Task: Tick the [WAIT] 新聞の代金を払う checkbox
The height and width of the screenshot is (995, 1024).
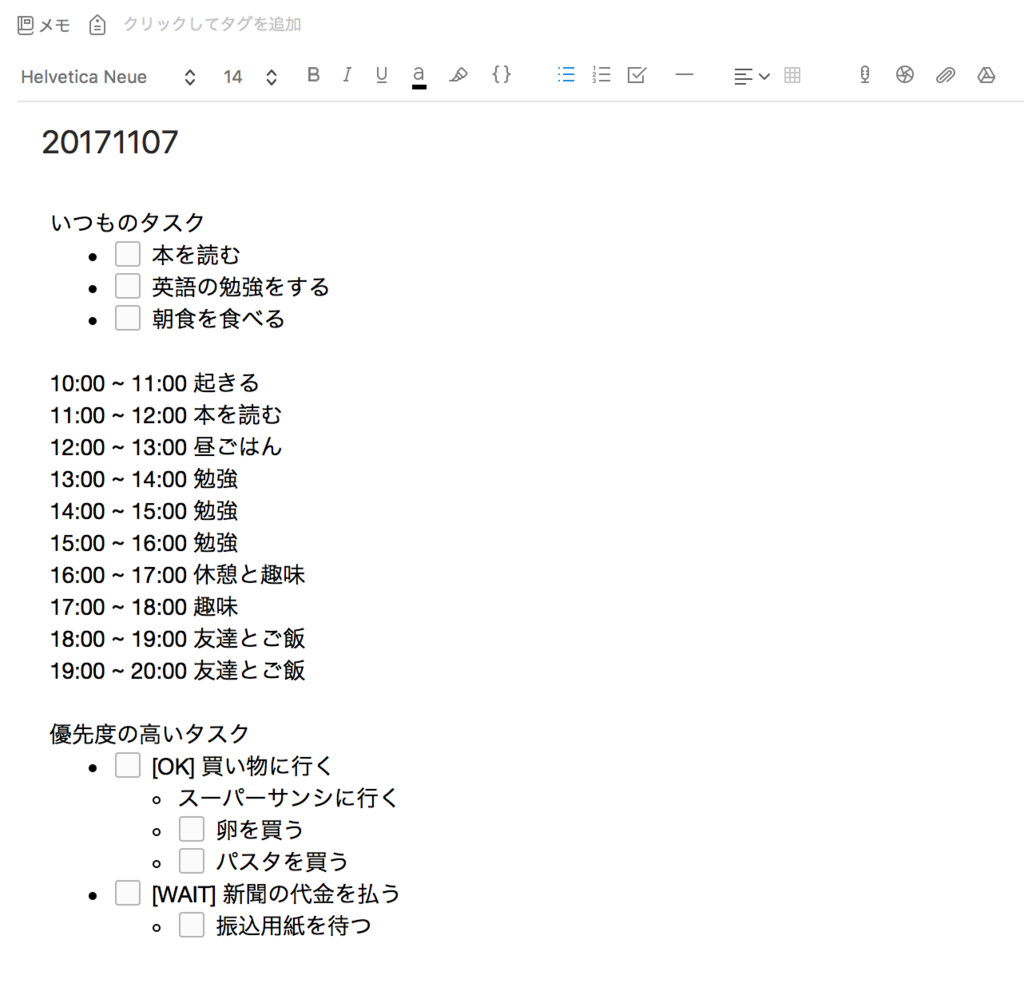Action: pyautogui.click(x=127, y=892)
